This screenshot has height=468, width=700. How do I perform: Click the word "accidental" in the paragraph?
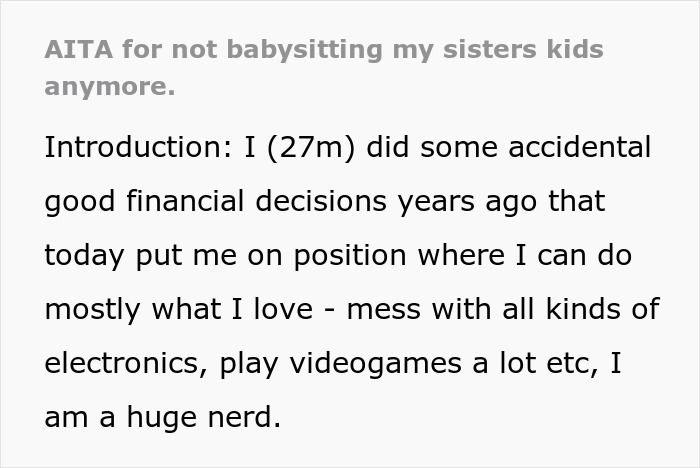point(579,147)
